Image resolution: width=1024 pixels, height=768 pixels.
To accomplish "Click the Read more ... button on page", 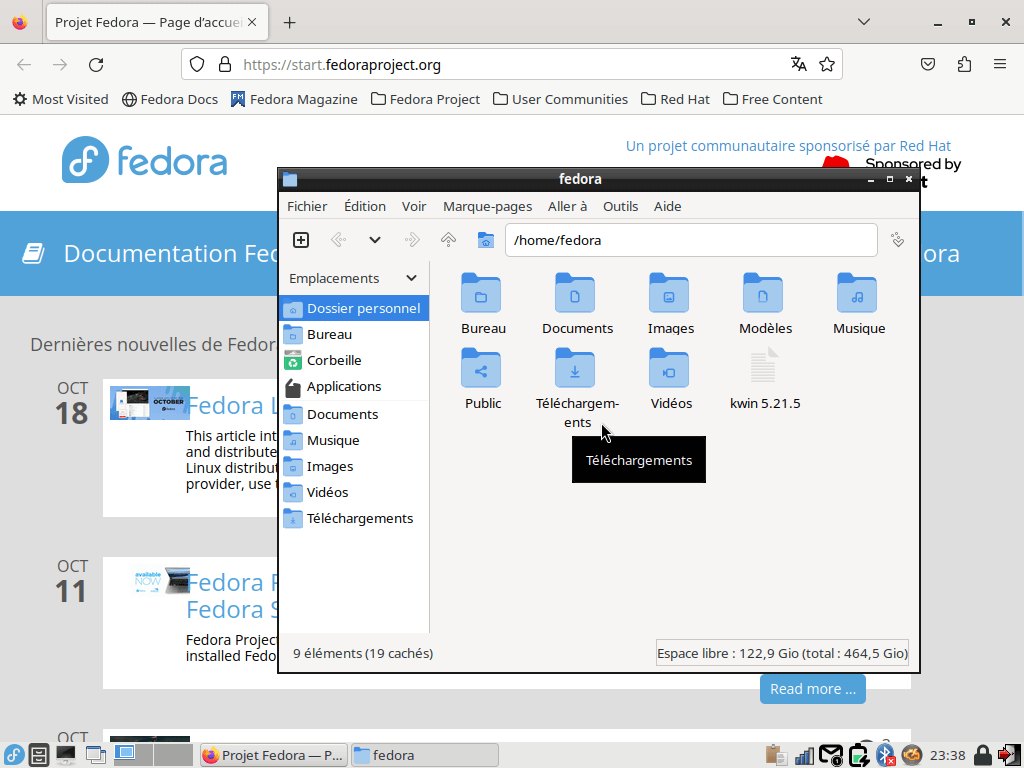I will pyautogui.click(x=812, y=689).
